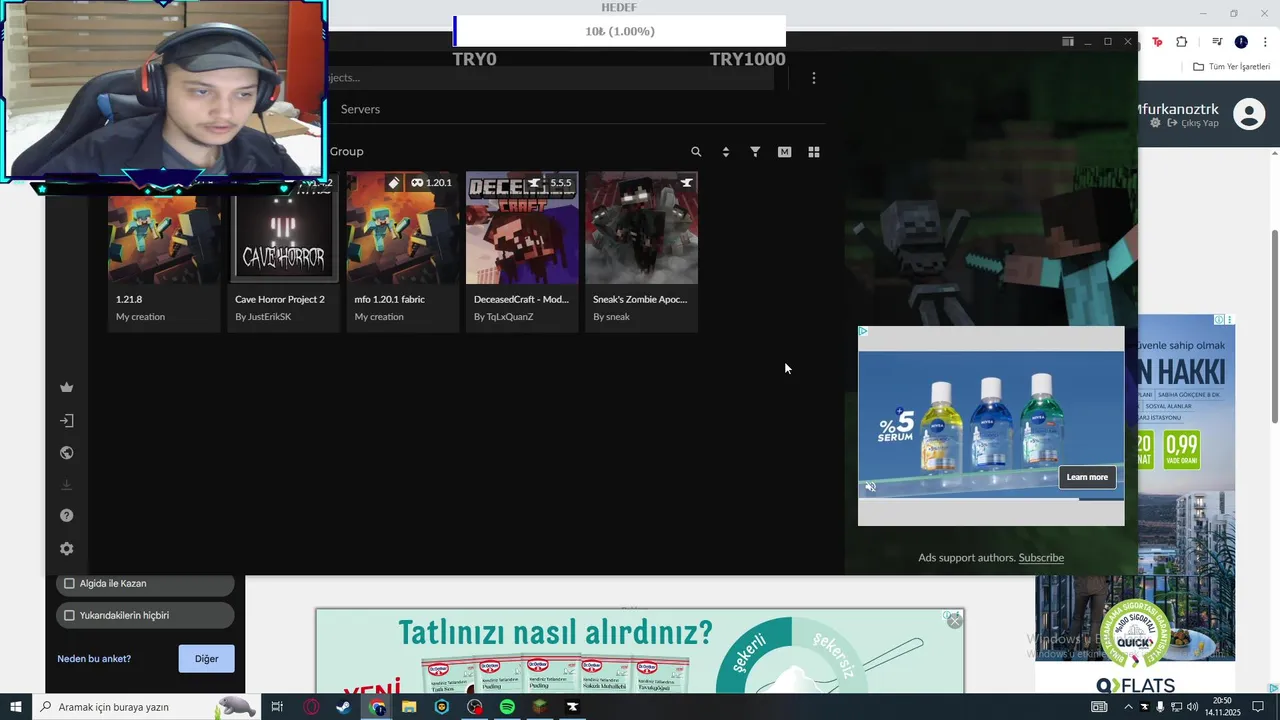Click Learn more on the Nivea ad
The image size is (1280, 720).
click(1087, 477)
